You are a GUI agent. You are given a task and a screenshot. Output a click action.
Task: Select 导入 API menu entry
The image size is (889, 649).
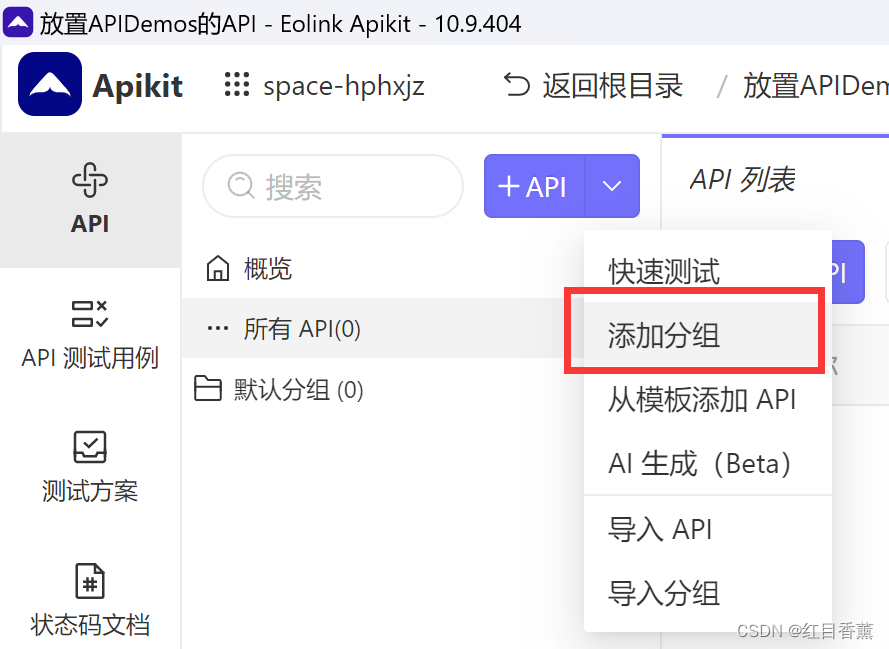pos(661,529)
